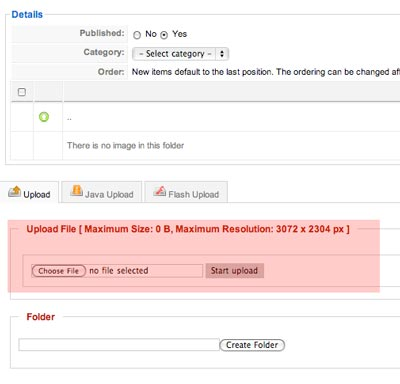This screenshot has height=384, width=400.
Task: Focus the new folder name field
Action: pos(119,345)
